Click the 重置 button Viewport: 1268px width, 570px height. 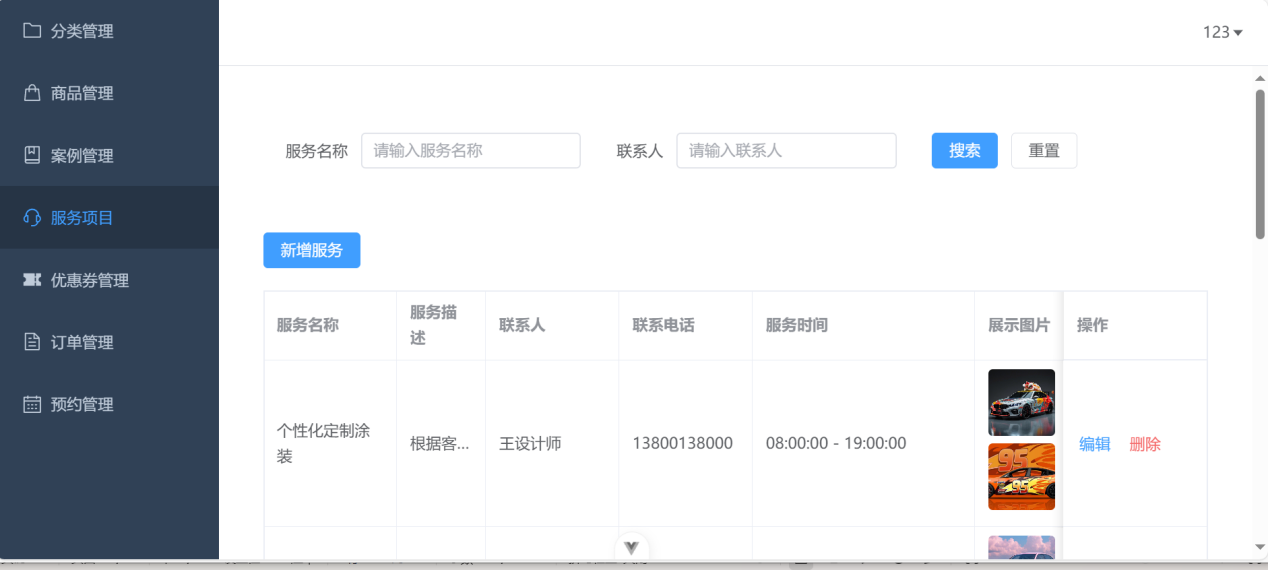(1044, 151)
